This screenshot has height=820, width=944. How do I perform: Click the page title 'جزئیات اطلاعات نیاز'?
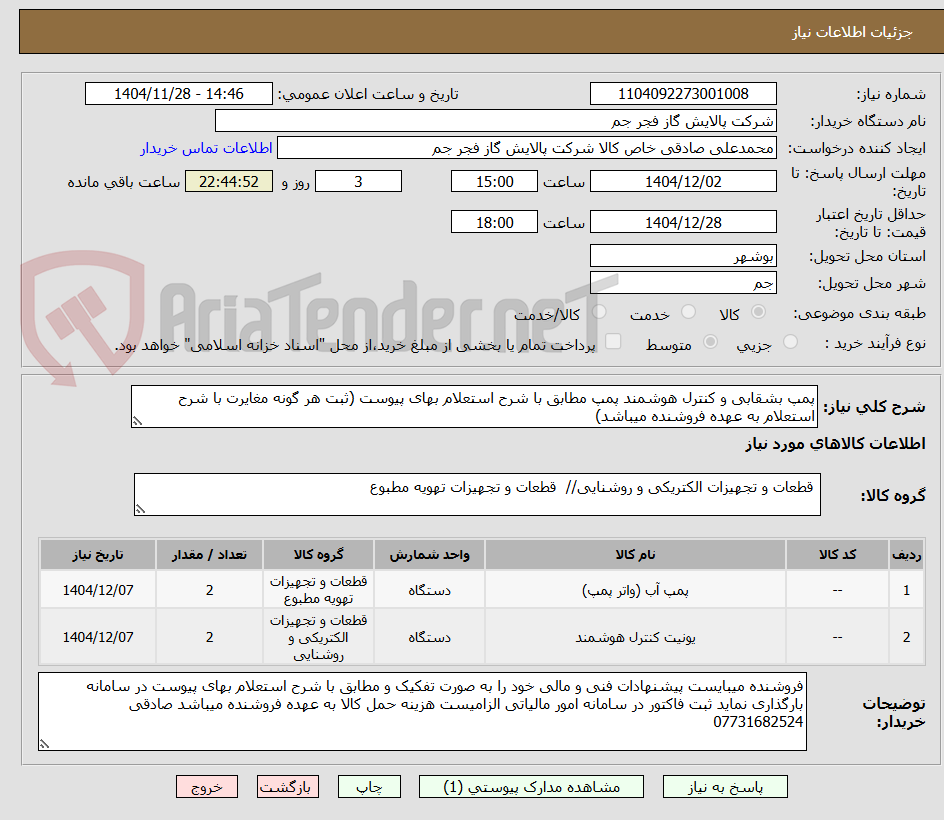(x=852, y=32)
